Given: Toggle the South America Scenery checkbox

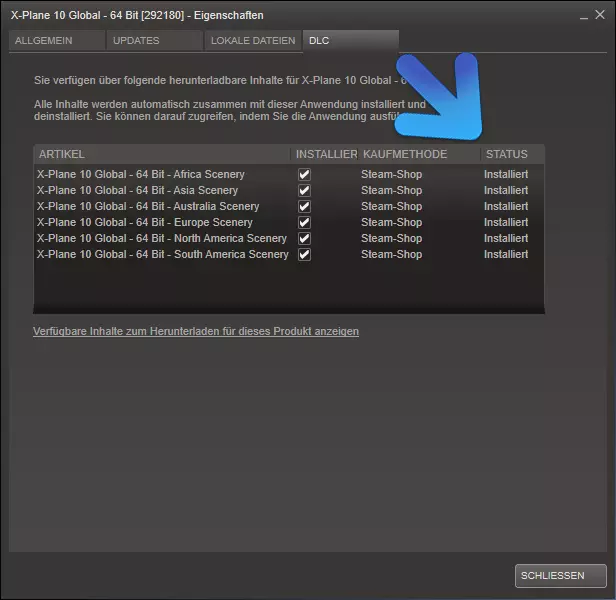Looking at the screenshot, I should pyautogui.click(x=304, y=255).
